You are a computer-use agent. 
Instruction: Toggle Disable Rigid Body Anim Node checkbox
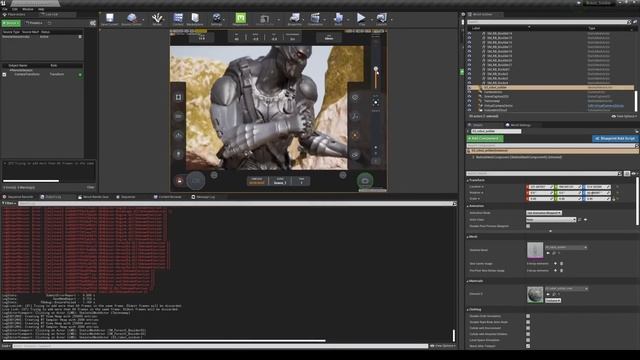pos(528,322)
